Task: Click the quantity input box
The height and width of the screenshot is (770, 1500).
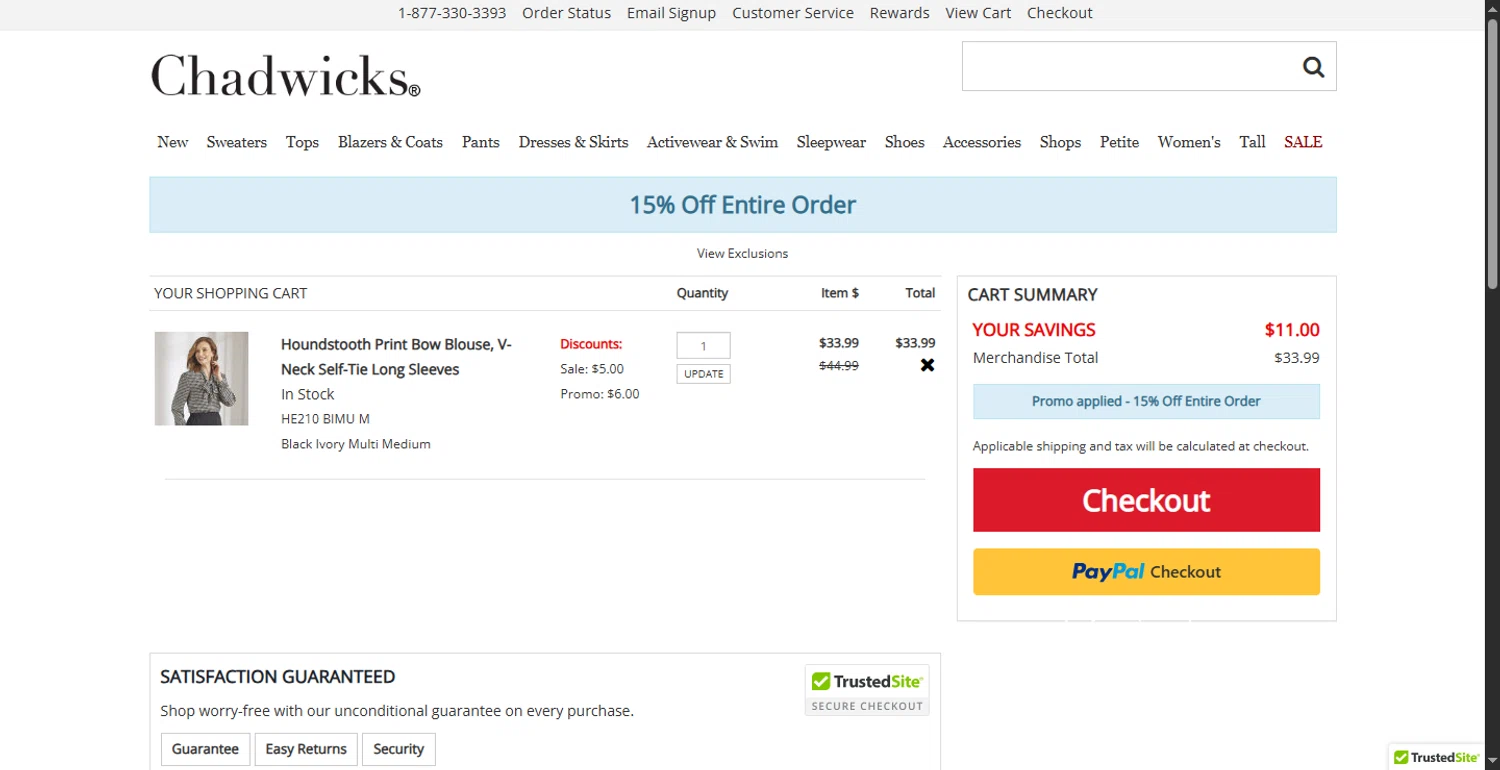Action: tap(703, 346)
